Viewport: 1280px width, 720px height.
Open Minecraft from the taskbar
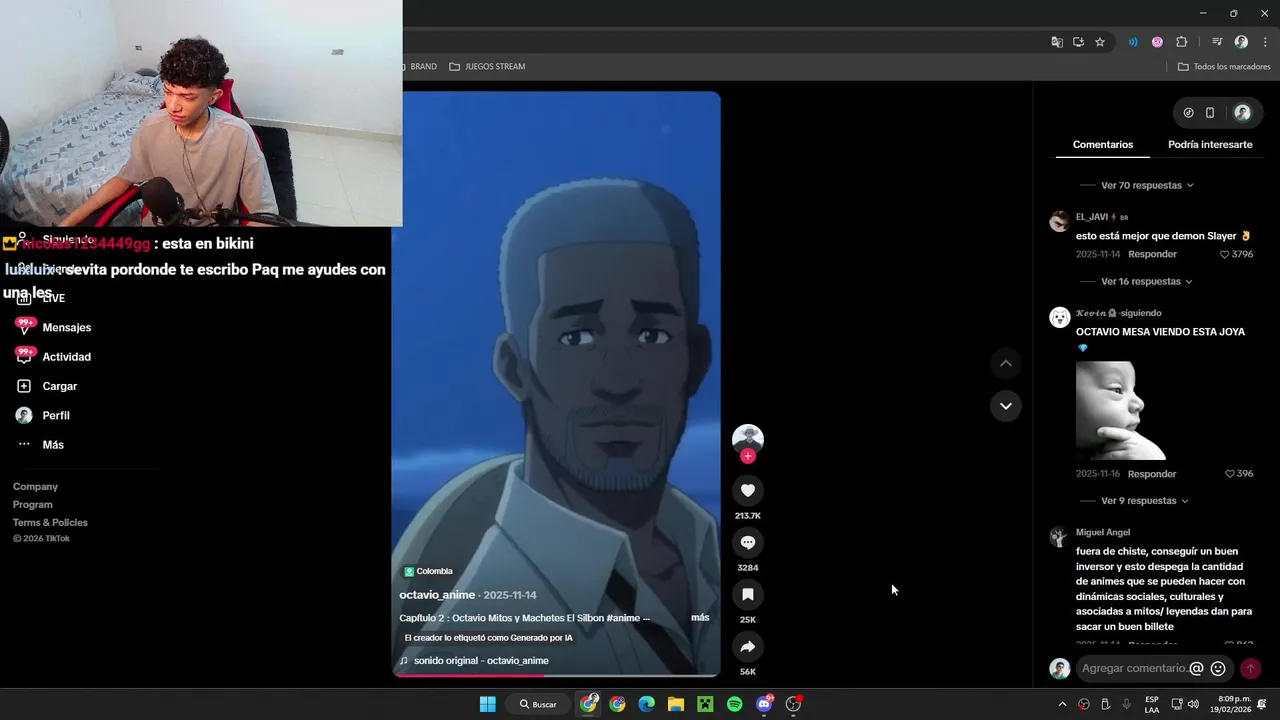tap(705, 704)
